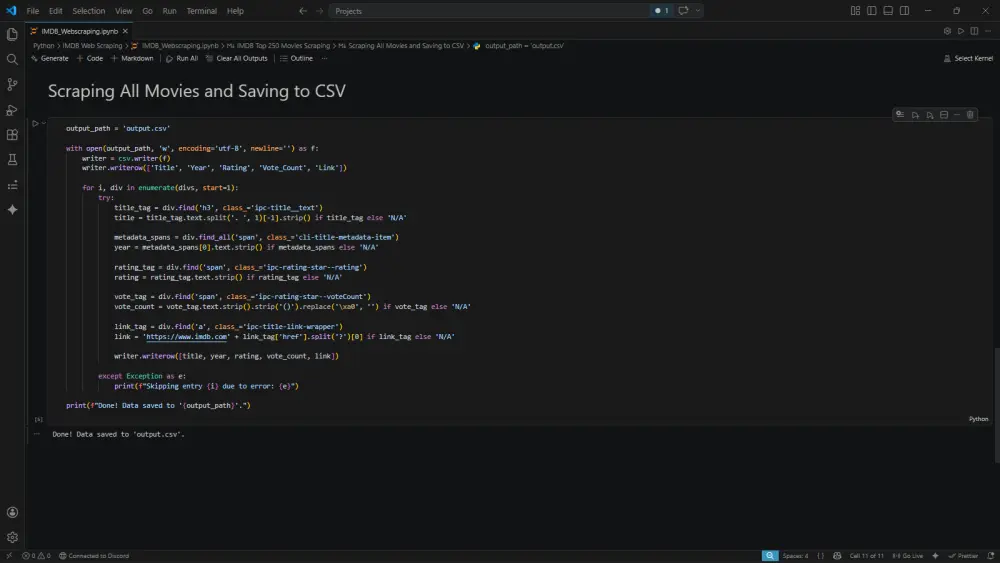Image resolution: width=1000 pixels, height=563 pixels.
Task: Click the vertical scrollbar of the notebook
Action: tap(996, 405)
